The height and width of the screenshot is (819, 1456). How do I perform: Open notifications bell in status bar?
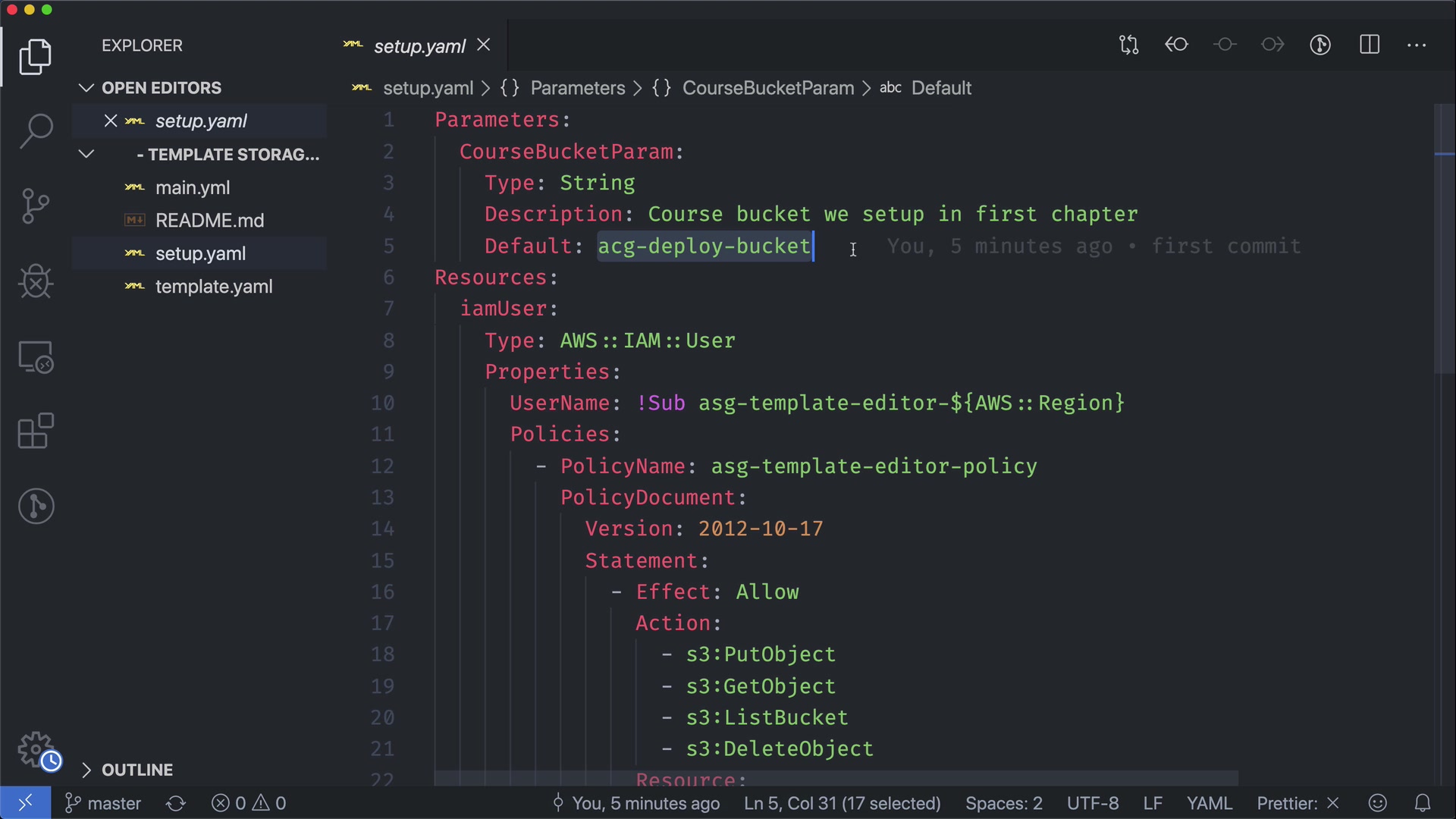pos(1423,803)
